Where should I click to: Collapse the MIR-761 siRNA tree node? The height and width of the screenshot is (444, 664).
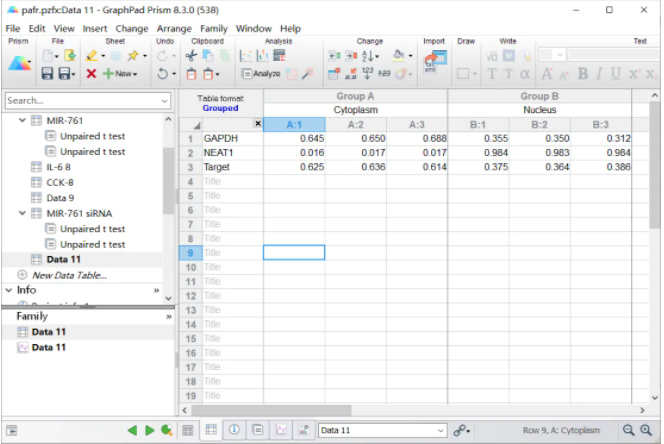22,213
